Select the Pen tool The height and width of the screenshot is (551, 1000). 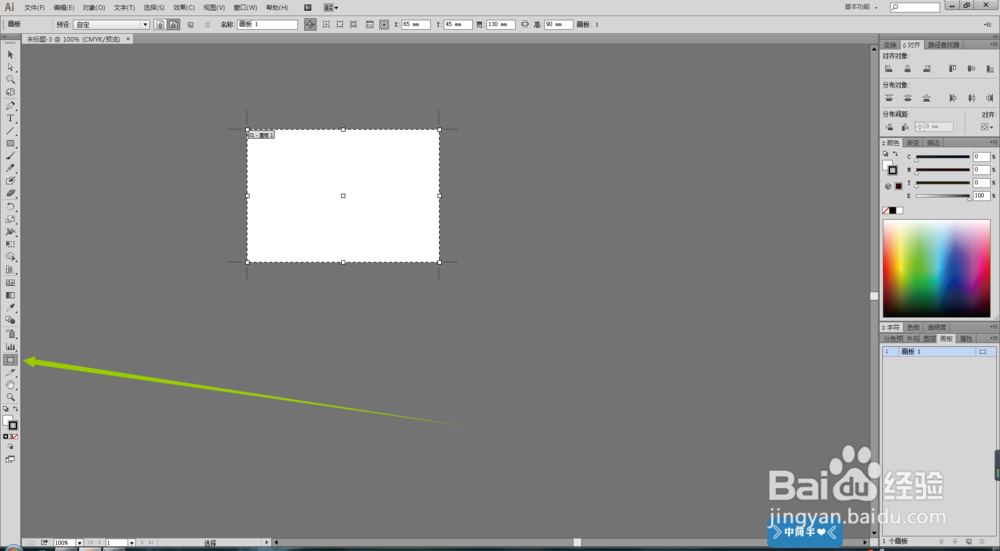click(x=10, y=106)
